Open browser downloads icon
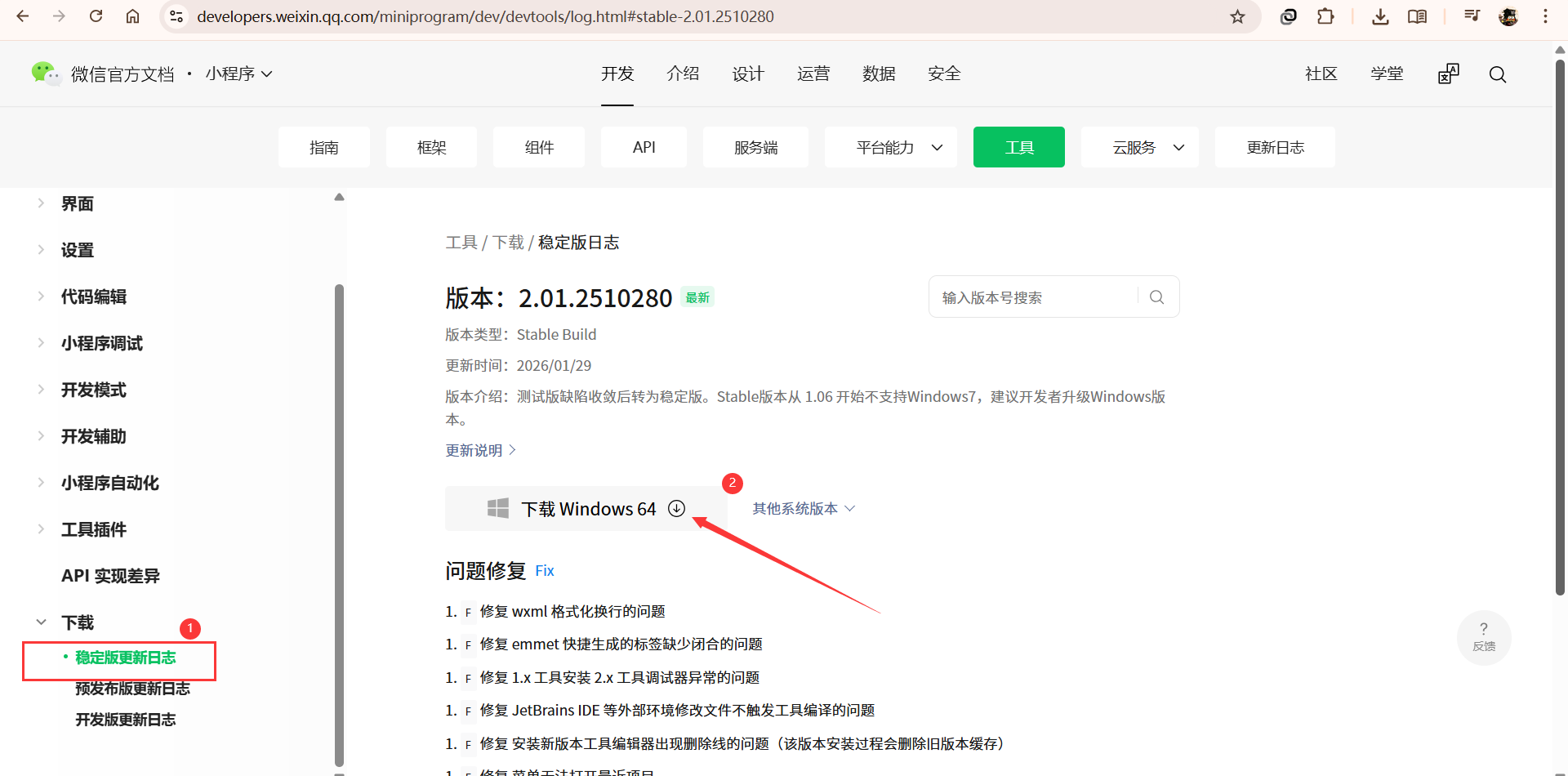The width and height of the screenshot is (1568, 776). [x=1380, y=16]
